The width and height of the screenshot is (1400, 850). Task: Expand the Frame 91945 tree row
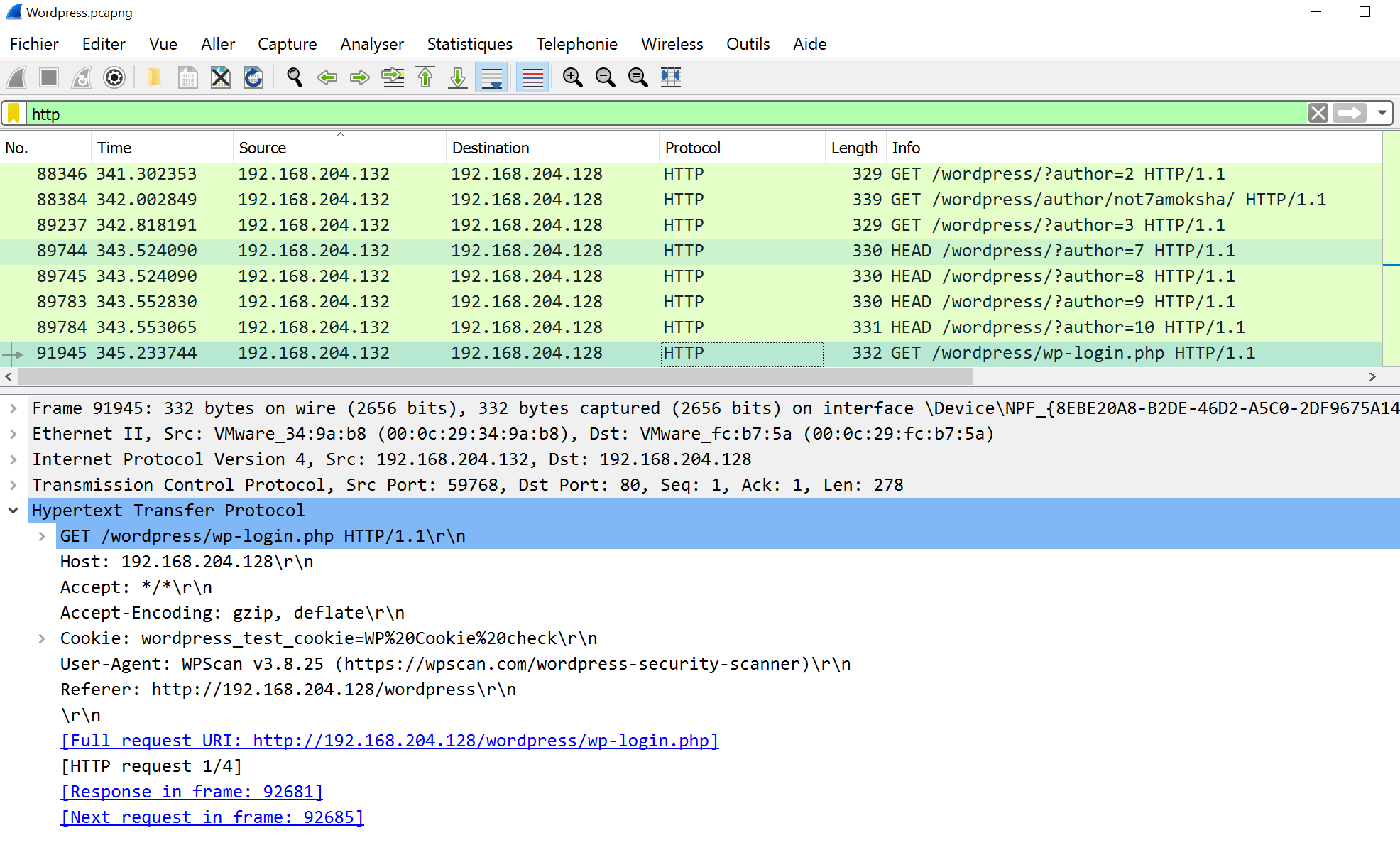pyautogui.click(x=13, y=408)
